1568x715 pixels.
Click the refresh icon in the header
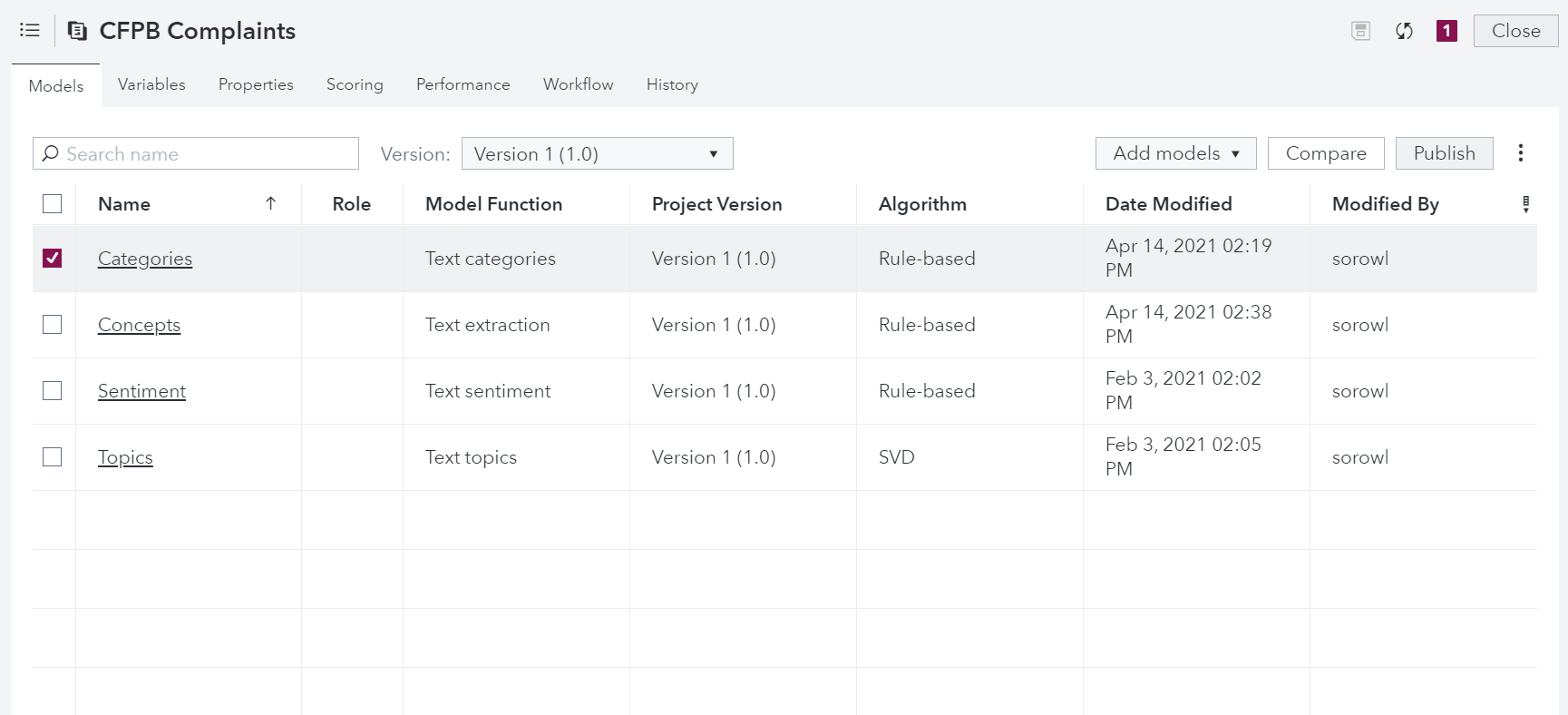[1404, 31]
